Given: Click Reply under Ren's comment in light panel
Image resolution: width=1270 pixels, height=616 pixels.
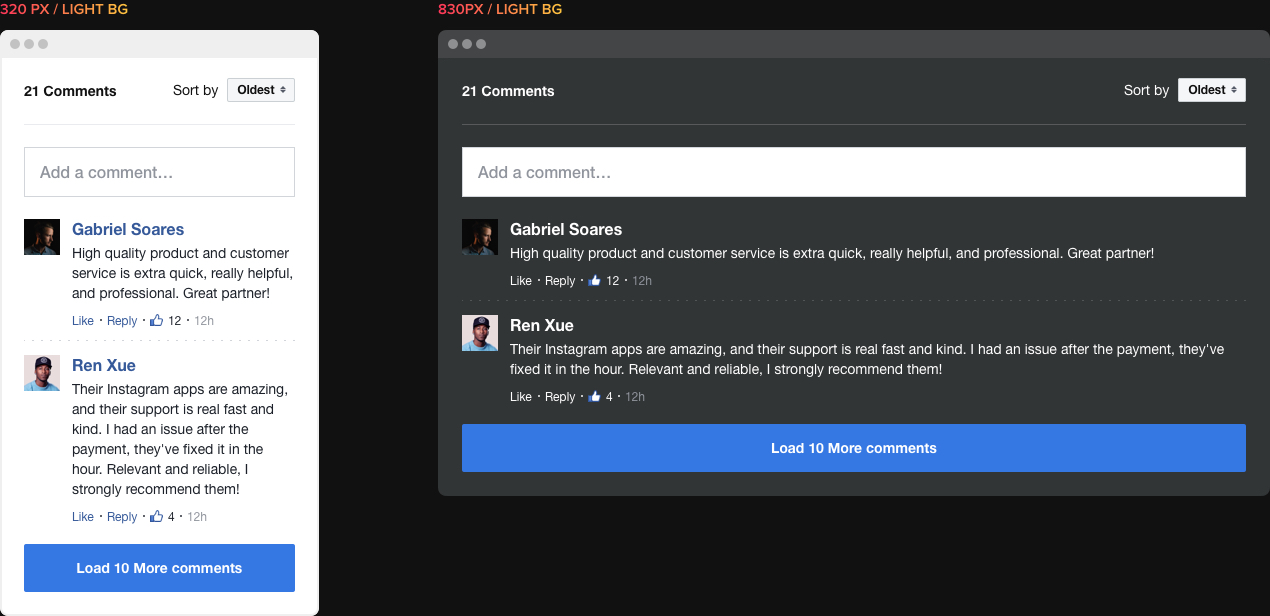Looking at the screenshot, I should [x=122, y=517].
